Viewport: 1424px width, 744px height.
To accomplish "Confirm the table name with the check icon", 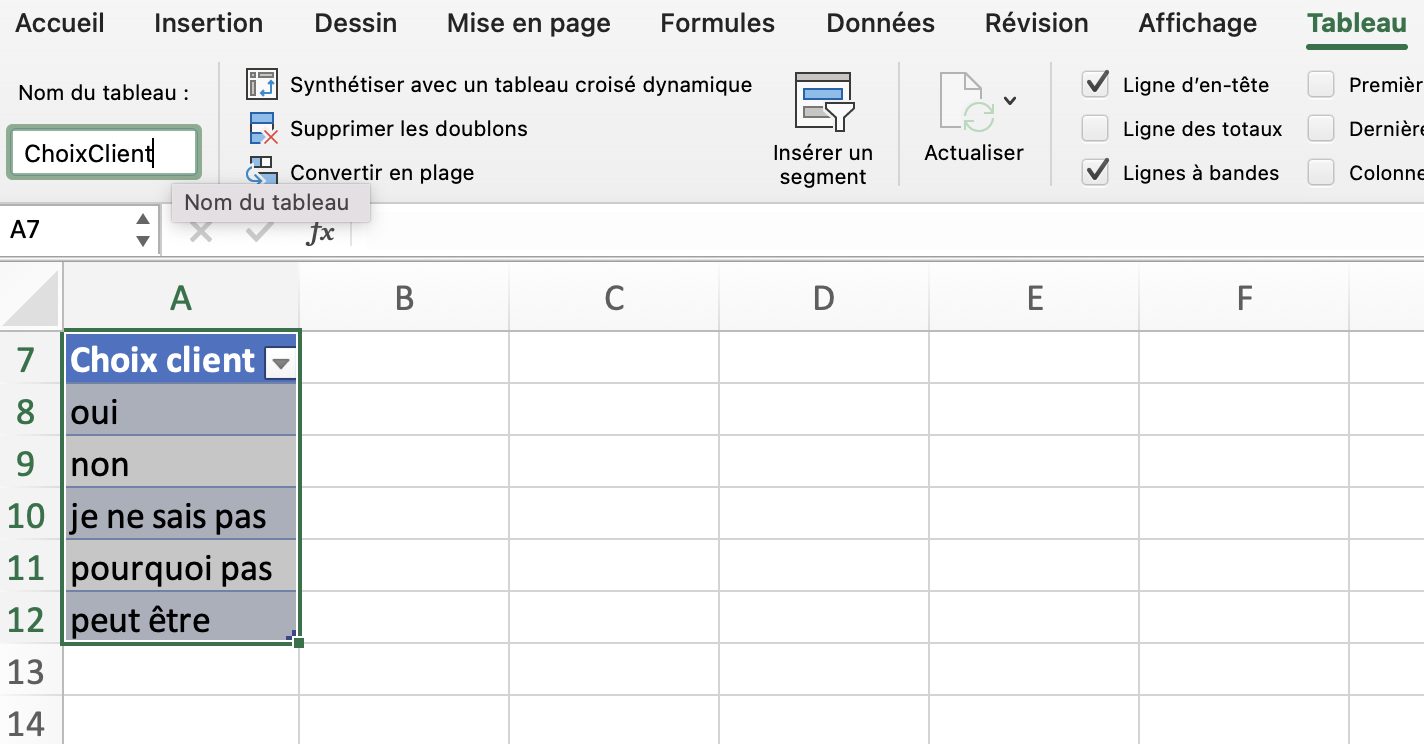I will click(x=258, y=231).
